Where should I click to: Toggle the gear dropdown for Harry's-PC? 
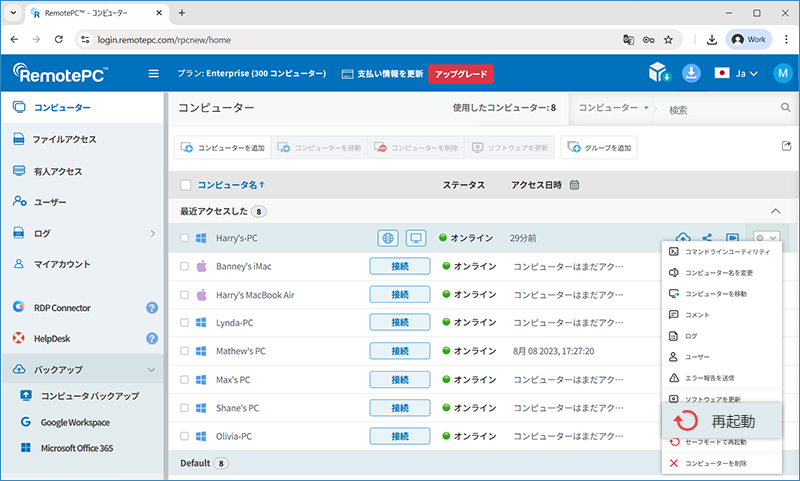tap(766, 238)
